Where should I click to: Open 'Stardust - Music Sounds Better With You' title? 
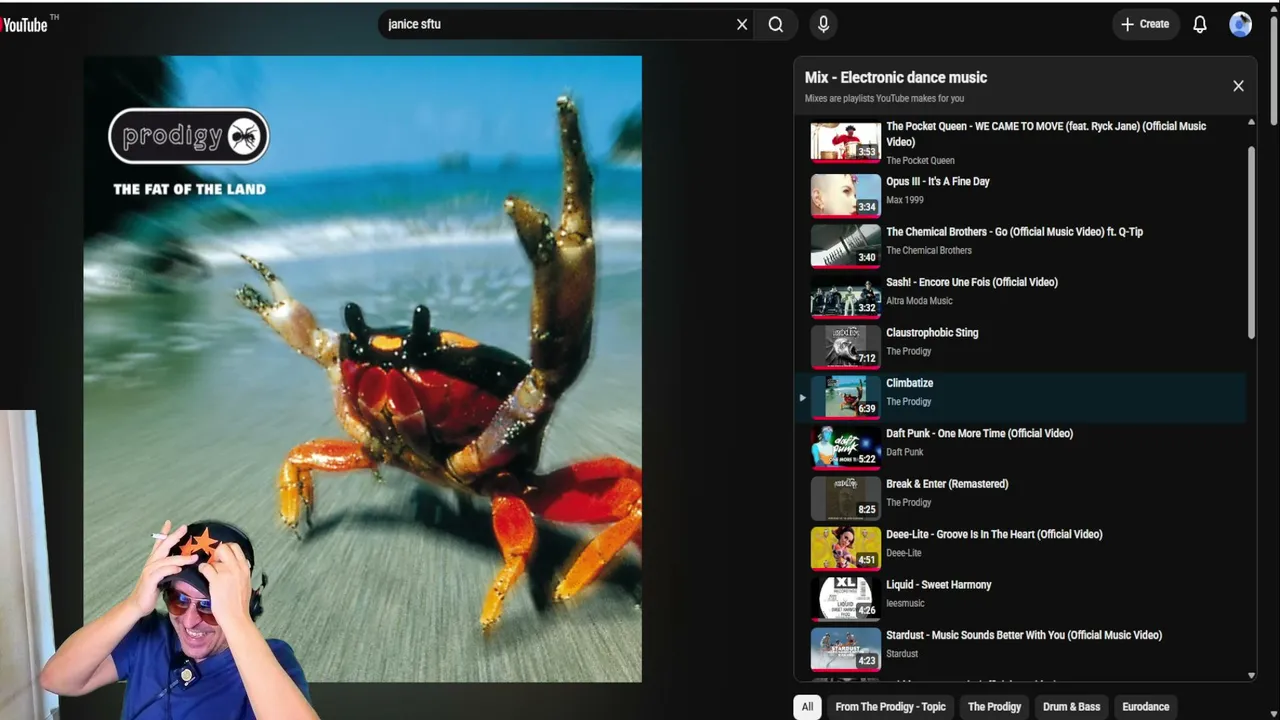point(1024,635)
